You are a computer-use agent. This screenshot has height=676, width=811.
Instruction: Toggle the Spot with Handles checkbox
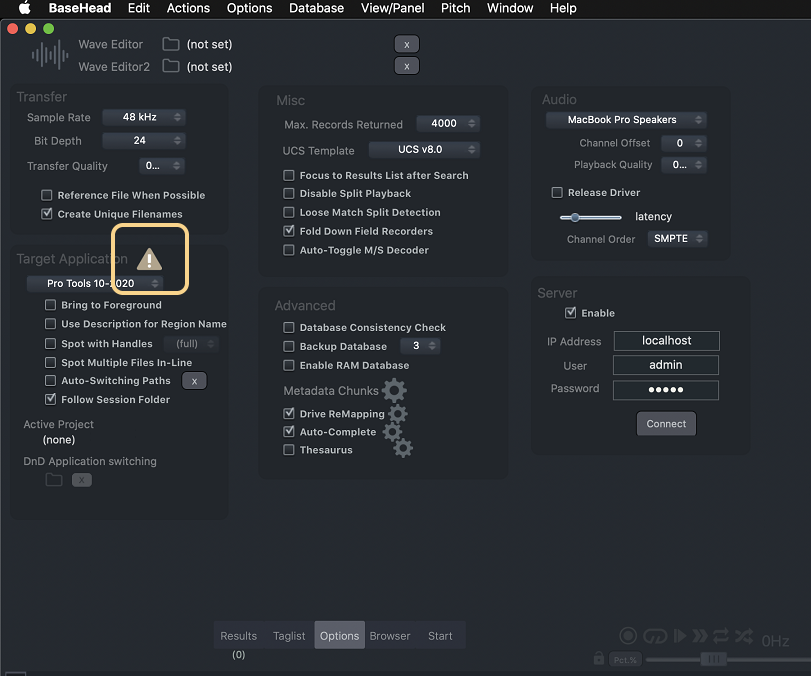[x=50, y=343]
